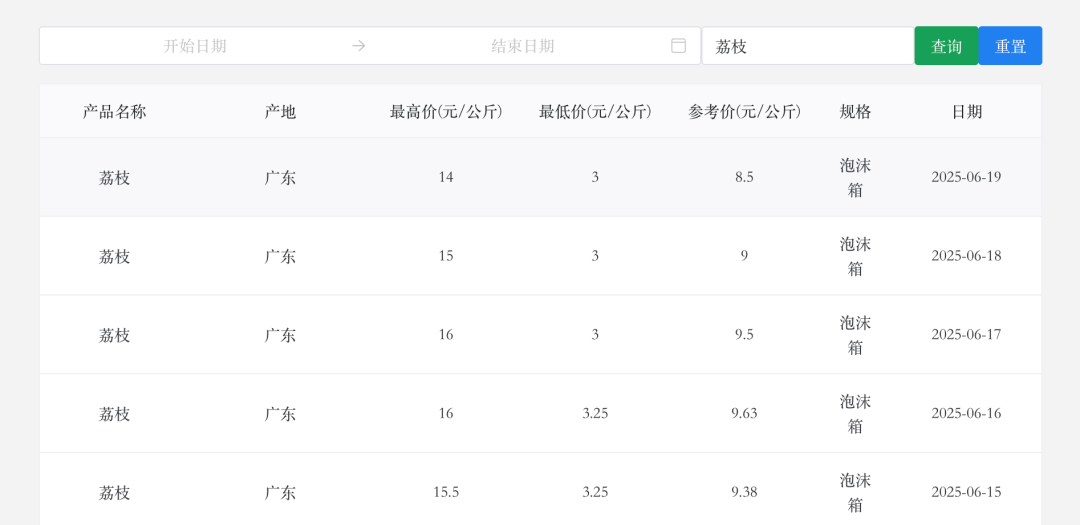Click the date cell 2025-06-19
The width and height of the screenshot is (1080, 525).
point(966,177)
